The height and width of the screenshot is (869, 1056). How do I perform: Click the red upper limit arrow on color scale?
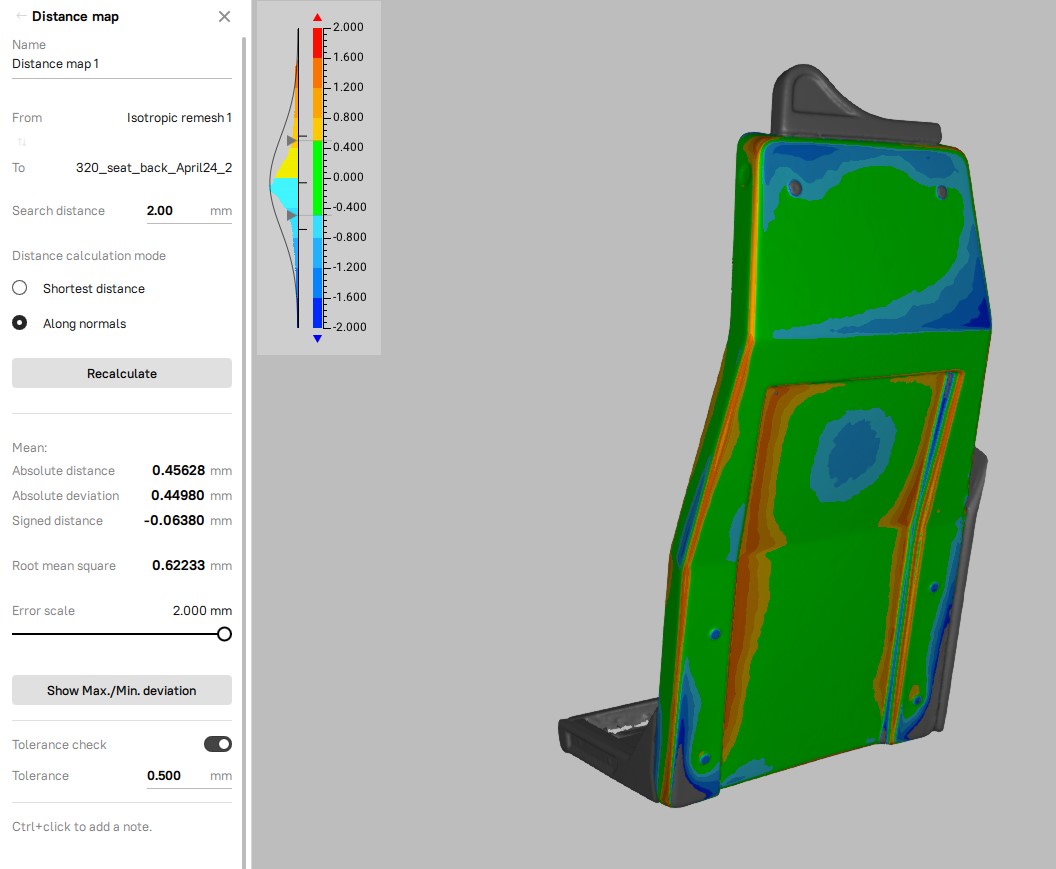(317, 17)
